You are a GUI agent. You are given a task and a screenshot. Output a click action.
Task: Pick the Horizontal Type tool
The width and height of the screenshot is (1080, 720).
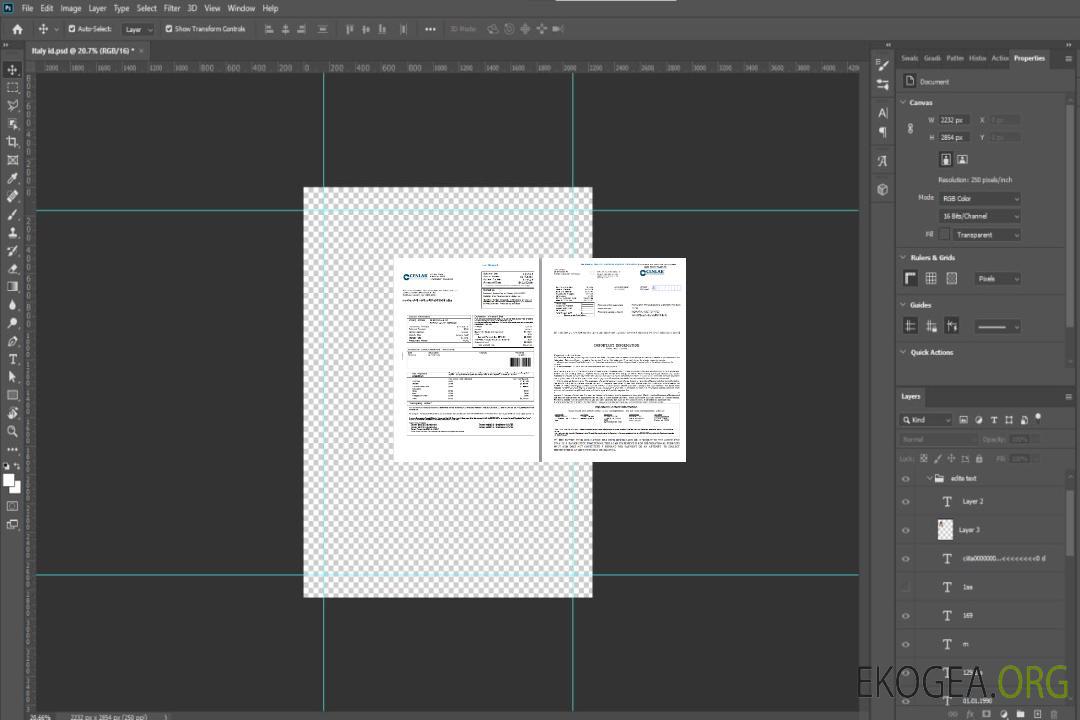coord(13,359)
